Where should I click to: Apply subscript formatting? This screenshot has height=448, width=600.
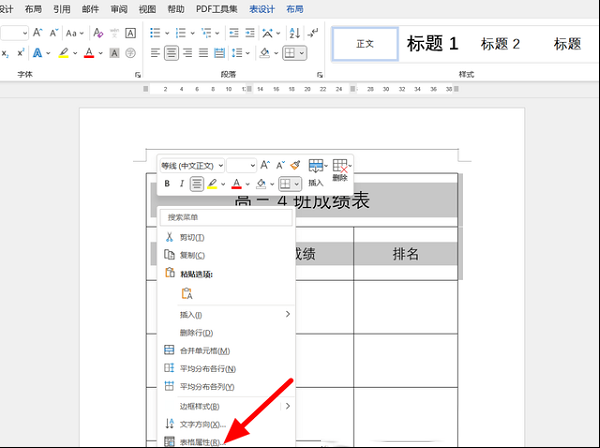tap(5, 53)
